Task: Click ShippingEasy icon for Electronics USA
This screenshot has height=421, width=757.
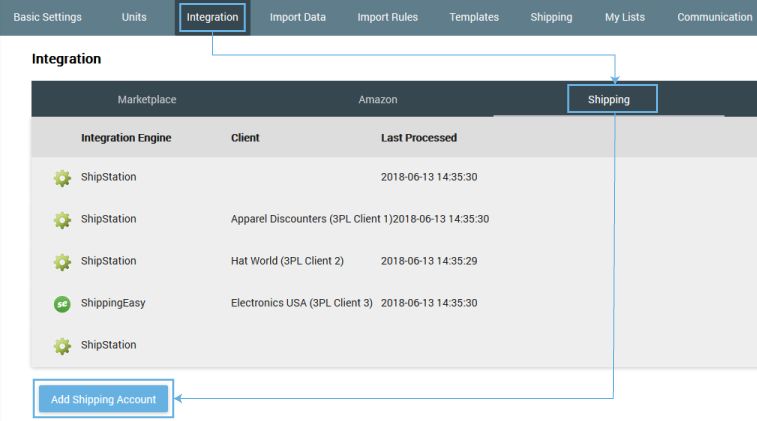Action: (62, 304)
